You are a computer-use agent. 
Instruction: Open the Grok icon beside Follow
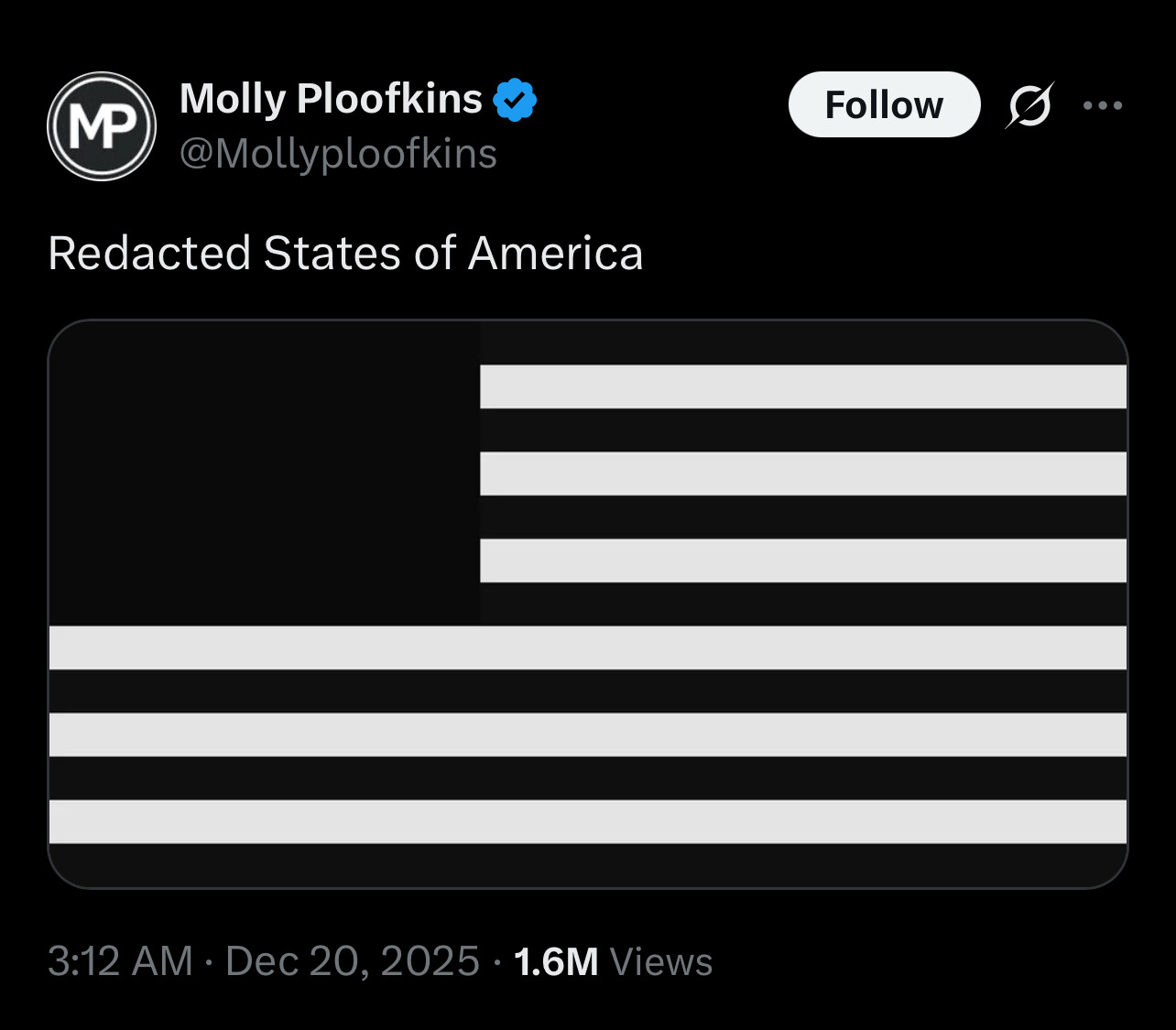1029,105
